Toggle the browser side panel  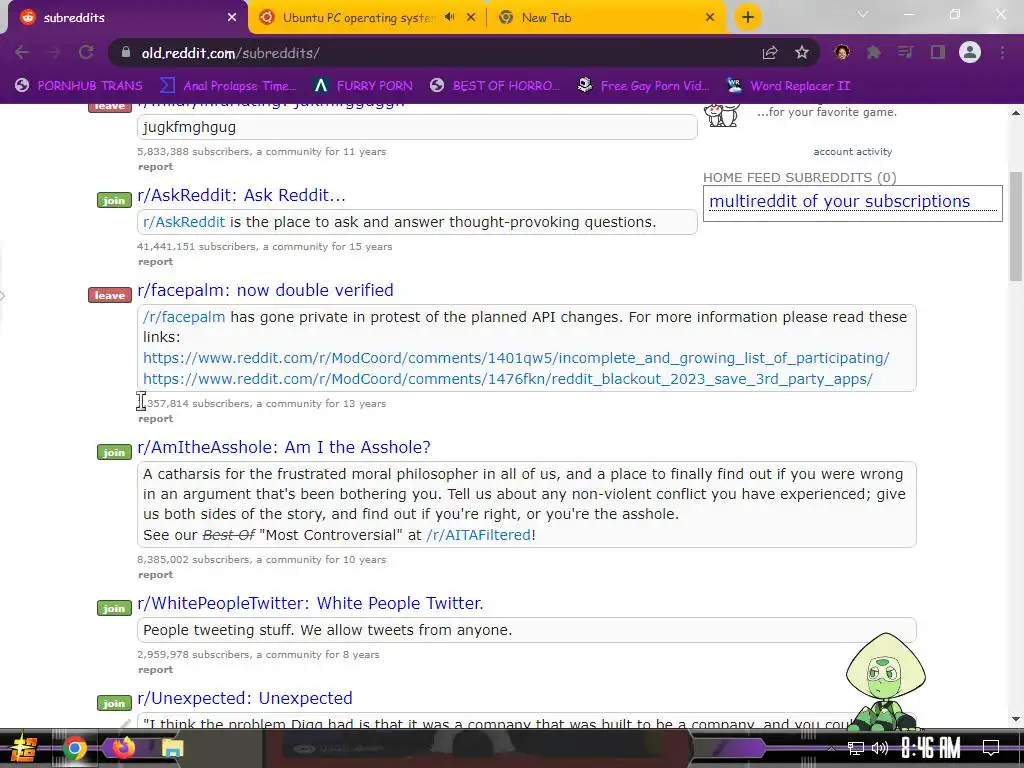[x=938, y=52]
